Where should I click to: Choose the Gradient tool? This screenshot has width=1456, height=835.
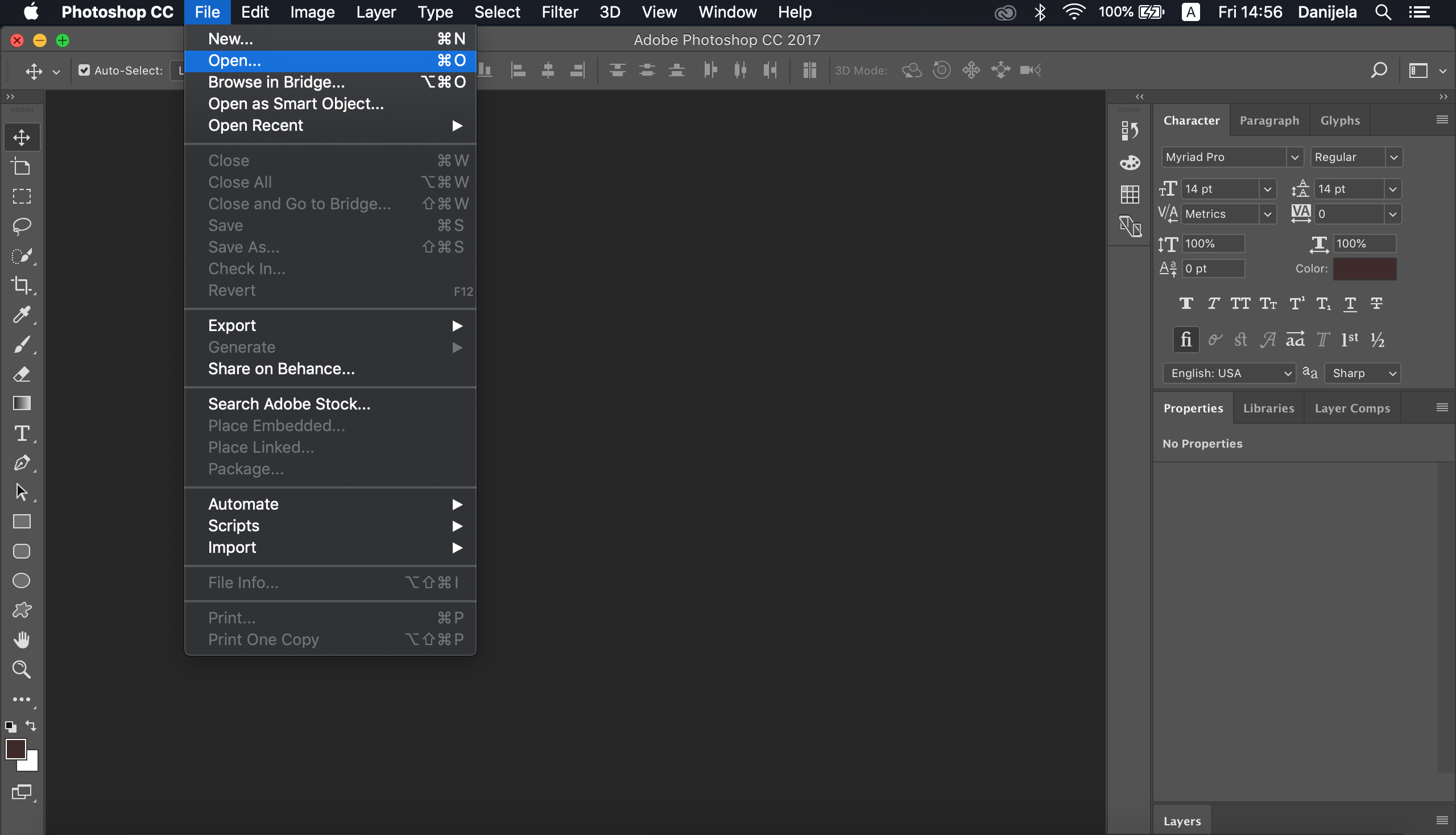point(22,404)
